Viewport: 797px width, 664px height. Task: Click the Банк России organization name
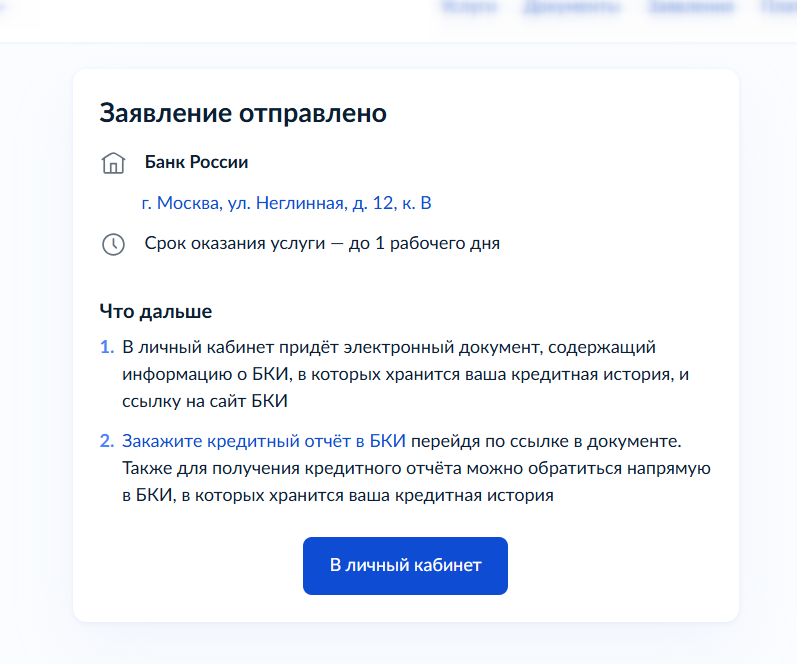point(196,162)
